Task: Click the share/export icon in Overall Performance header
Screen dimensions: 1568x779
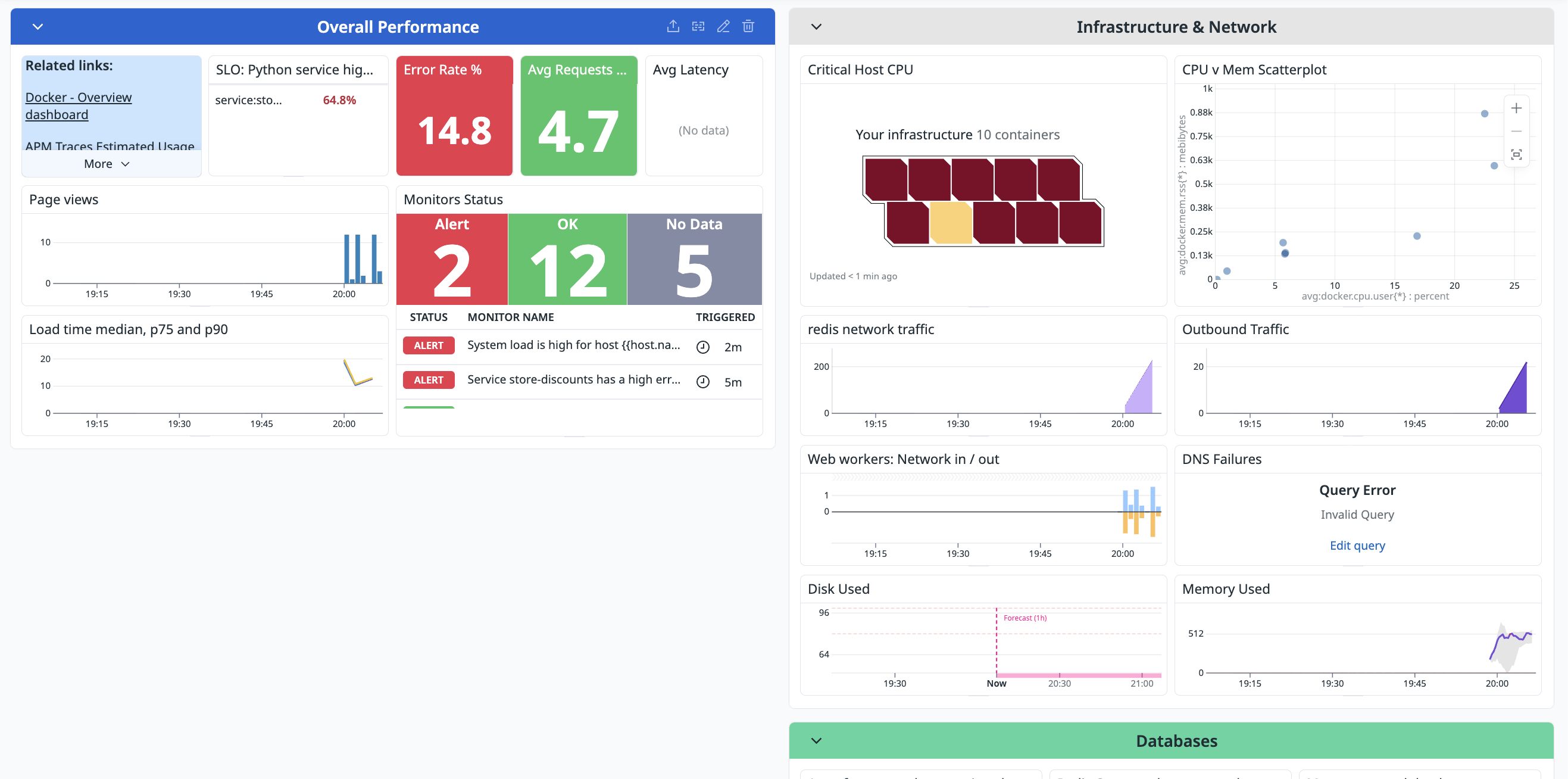Action: [673, 26]
